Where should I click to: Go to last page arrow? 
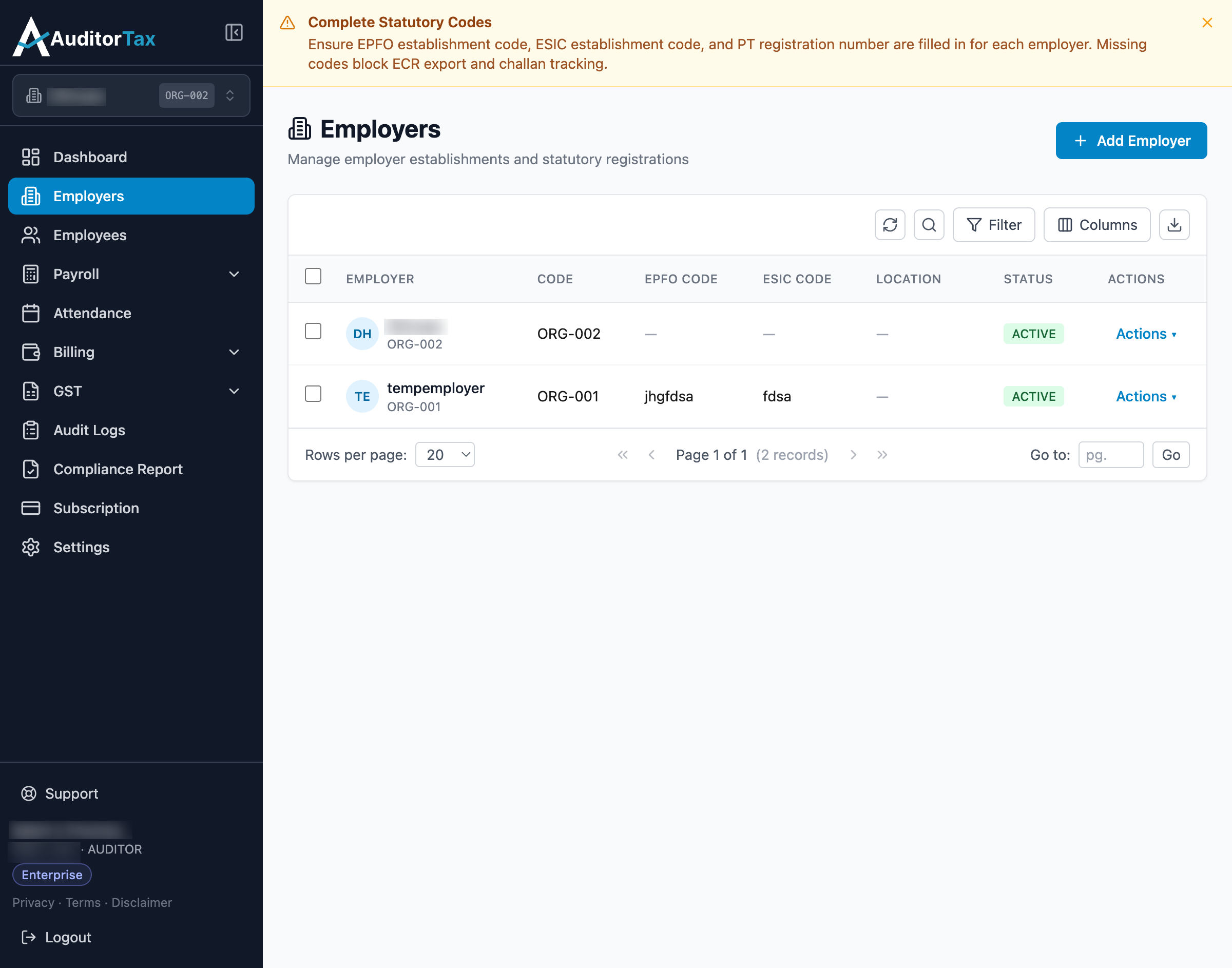click(x=882, y=455)
